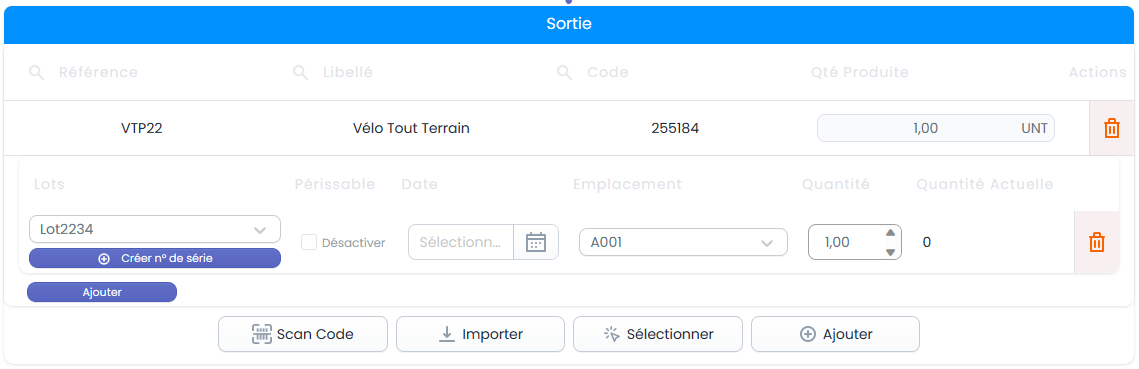Delete the VTP22 product row with the trash icon
The height and width of the screenshot is (369, 1139).
[x=1111, y=129]
